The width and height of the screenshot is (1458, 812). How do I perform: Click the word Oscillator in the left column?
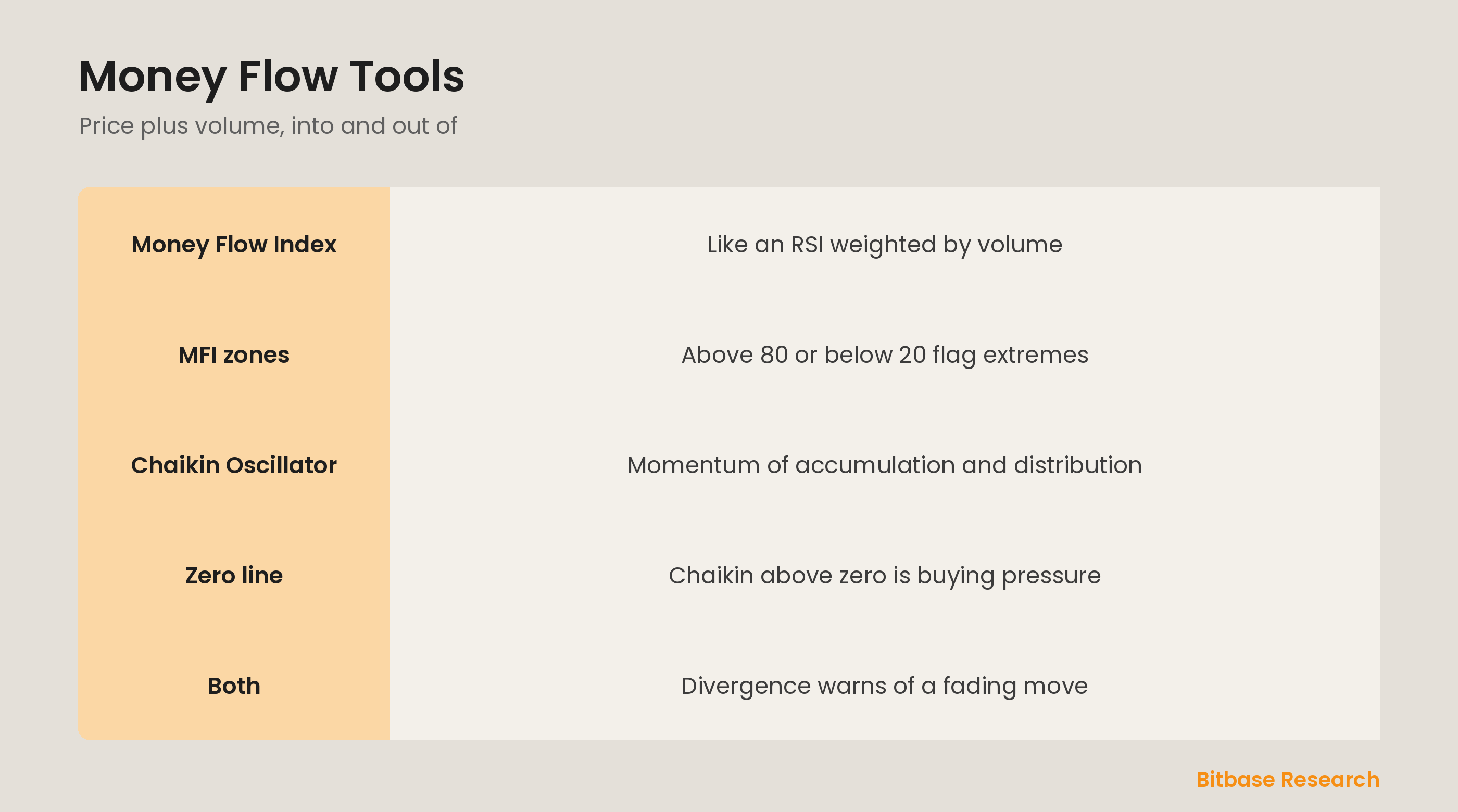[x=281, y=465]
